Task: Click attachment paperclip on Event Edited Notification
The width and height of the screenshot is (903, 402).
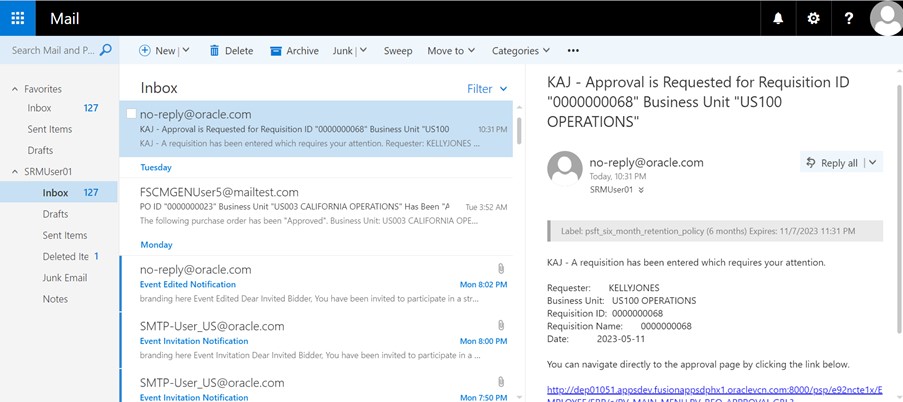Action: pos(501,268)
